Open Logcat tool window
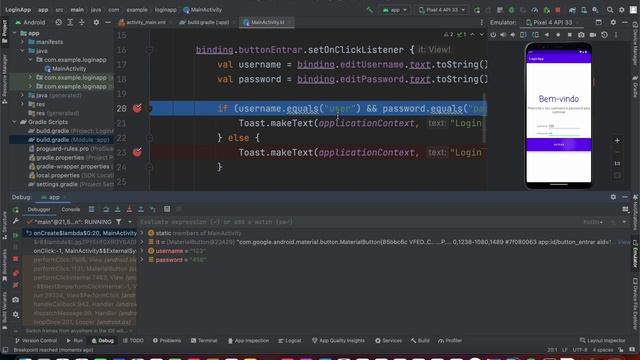The height and width of the screenshot is (360, 640). click(289, 340)
